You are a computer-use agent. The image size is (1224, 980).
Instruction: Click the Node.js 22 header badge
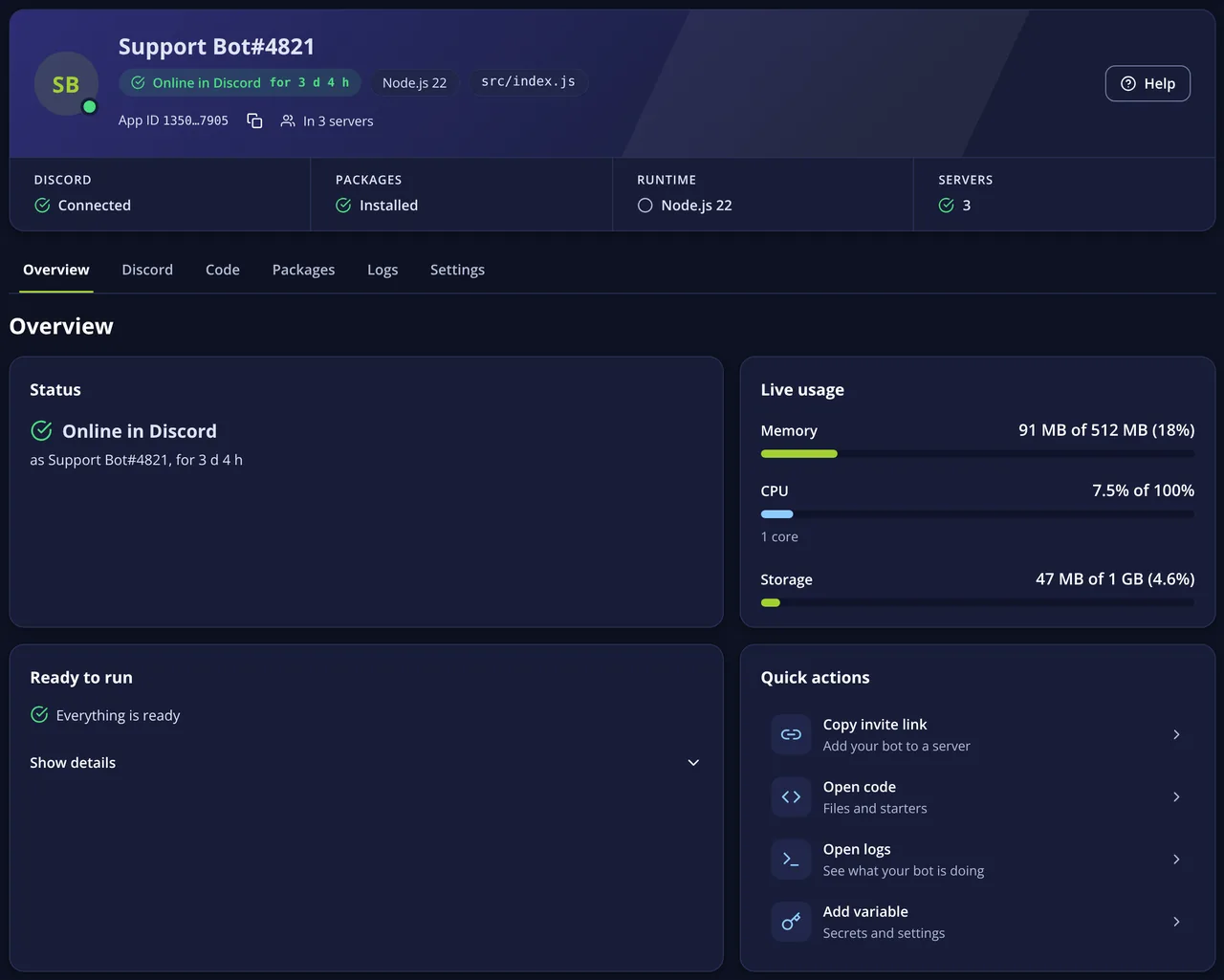[x=414, y=82]
